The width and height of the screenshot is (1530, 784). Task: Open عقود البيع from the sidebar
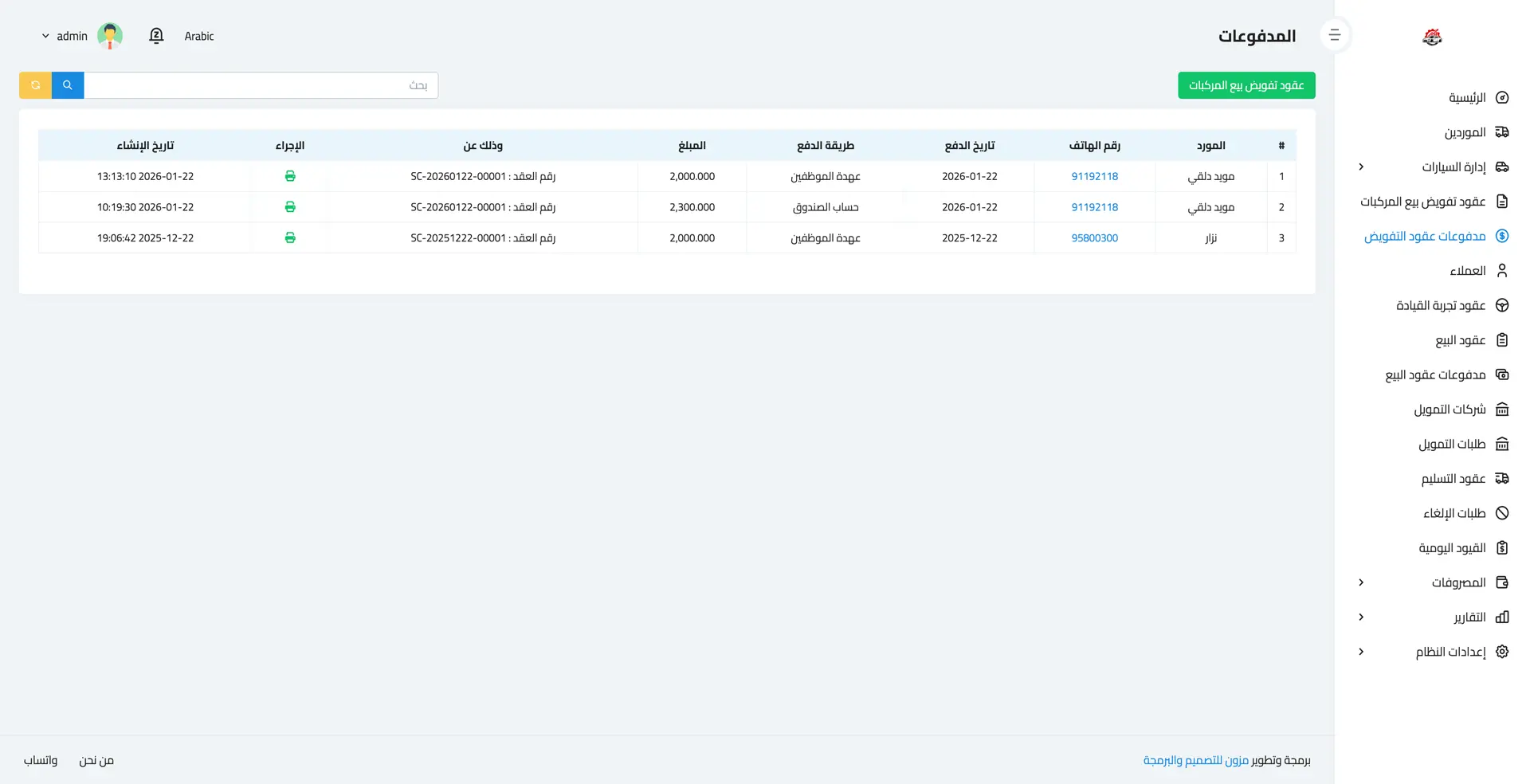[1460, 340]
